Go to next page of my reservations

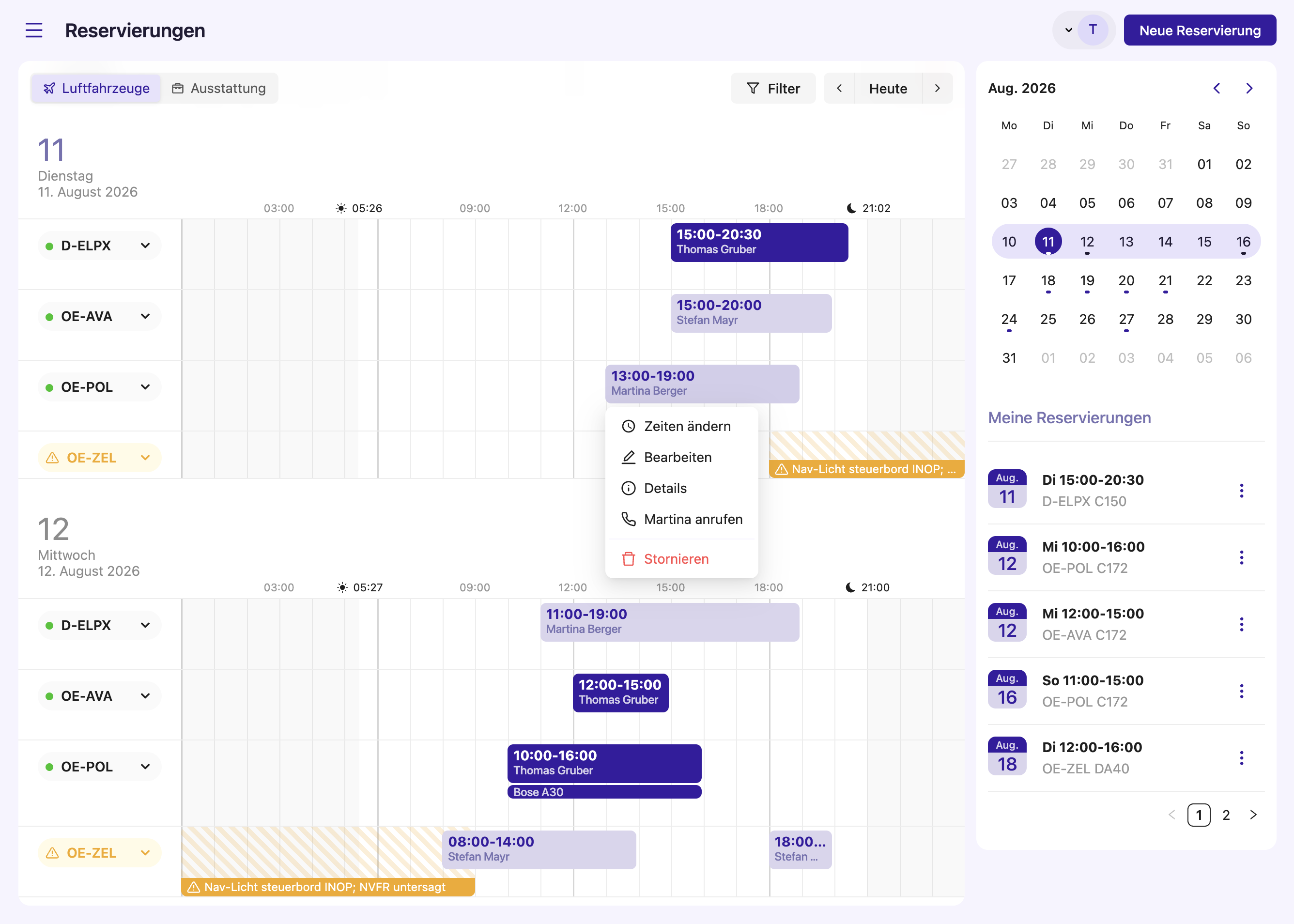pyautogui.click(x=1253, y=815)
